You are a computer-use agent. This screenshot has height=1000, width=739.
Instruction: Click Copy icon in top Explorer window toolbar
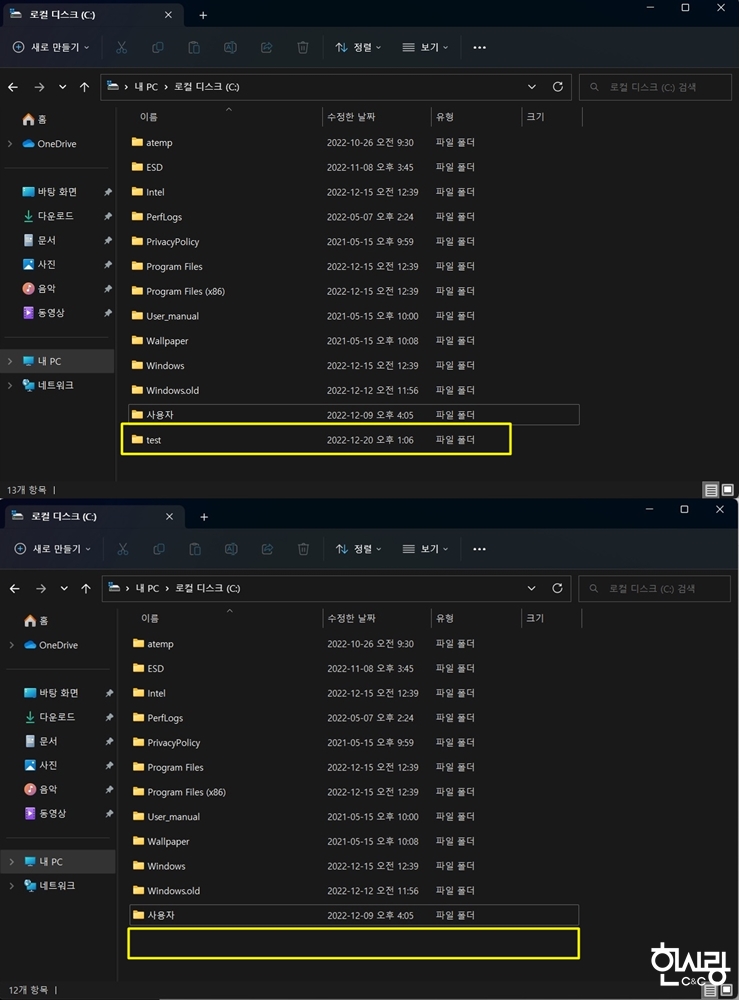tap(157, 47)
